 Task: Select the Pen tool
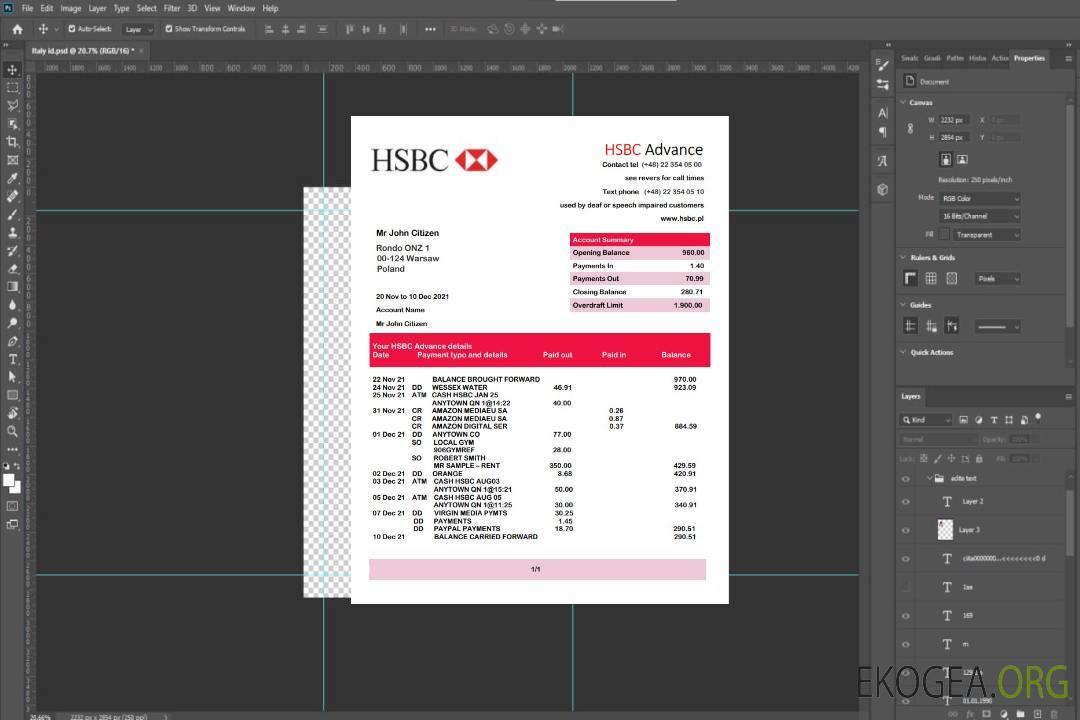(12, 341)
